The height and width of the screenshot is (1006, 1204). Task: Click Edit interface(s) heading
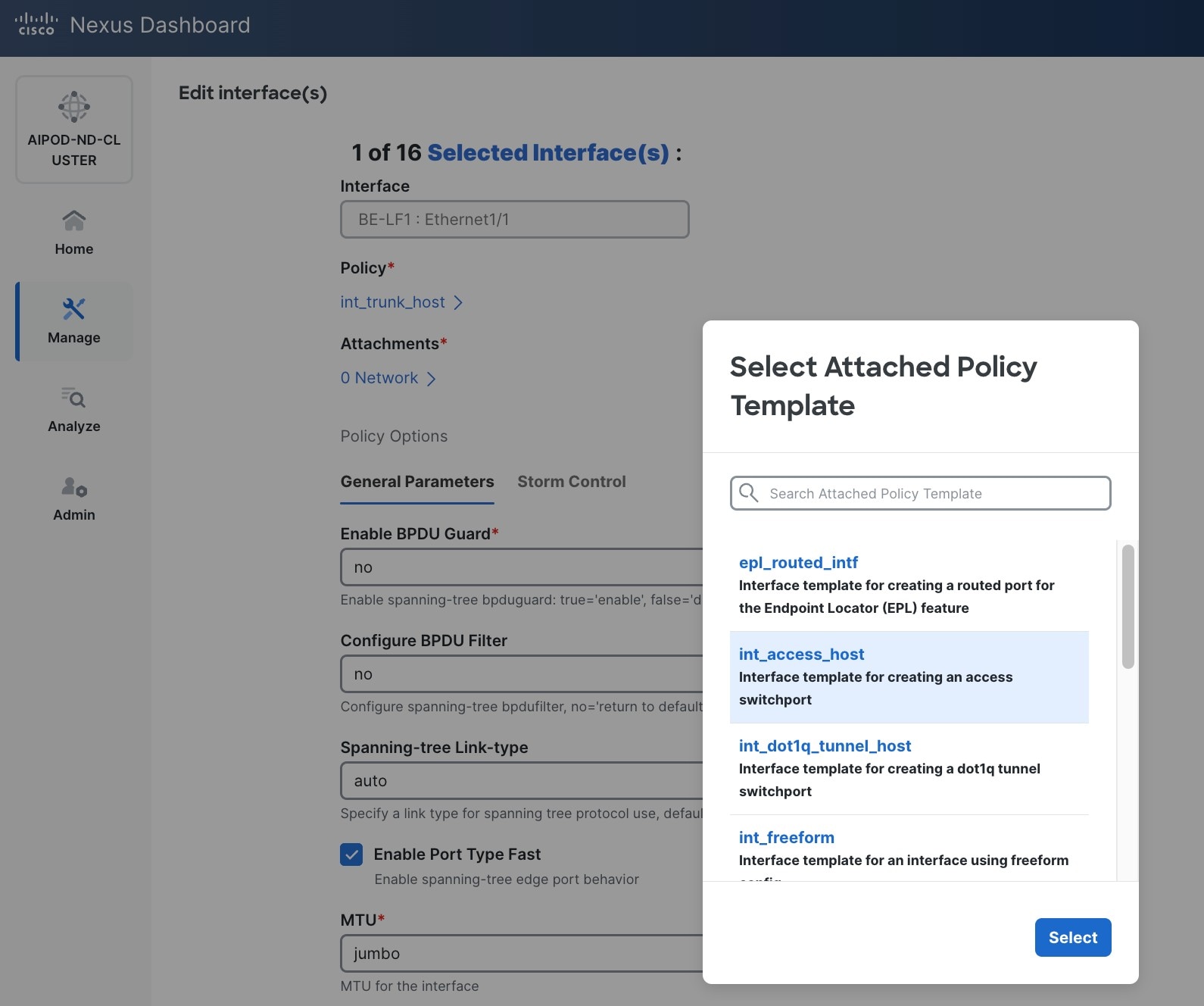tap(253, 93)
